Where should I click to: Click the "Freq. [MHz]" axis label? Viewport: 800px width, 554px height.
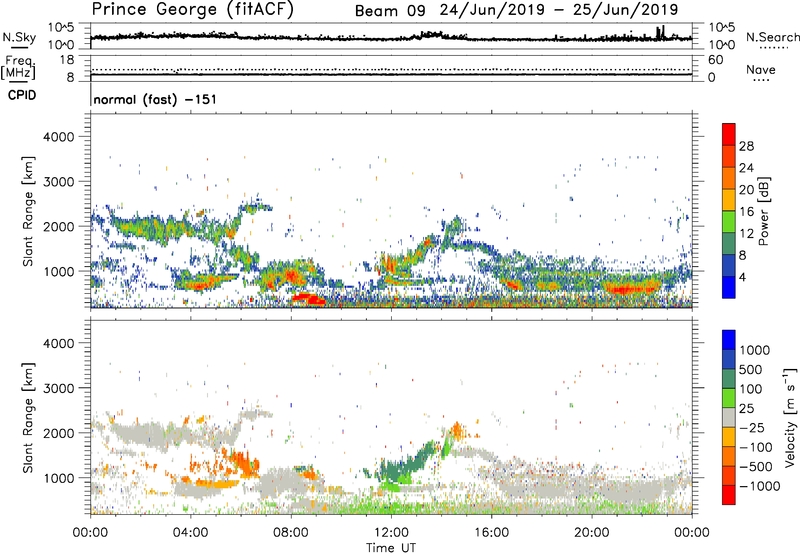click(x=19, y=67)
